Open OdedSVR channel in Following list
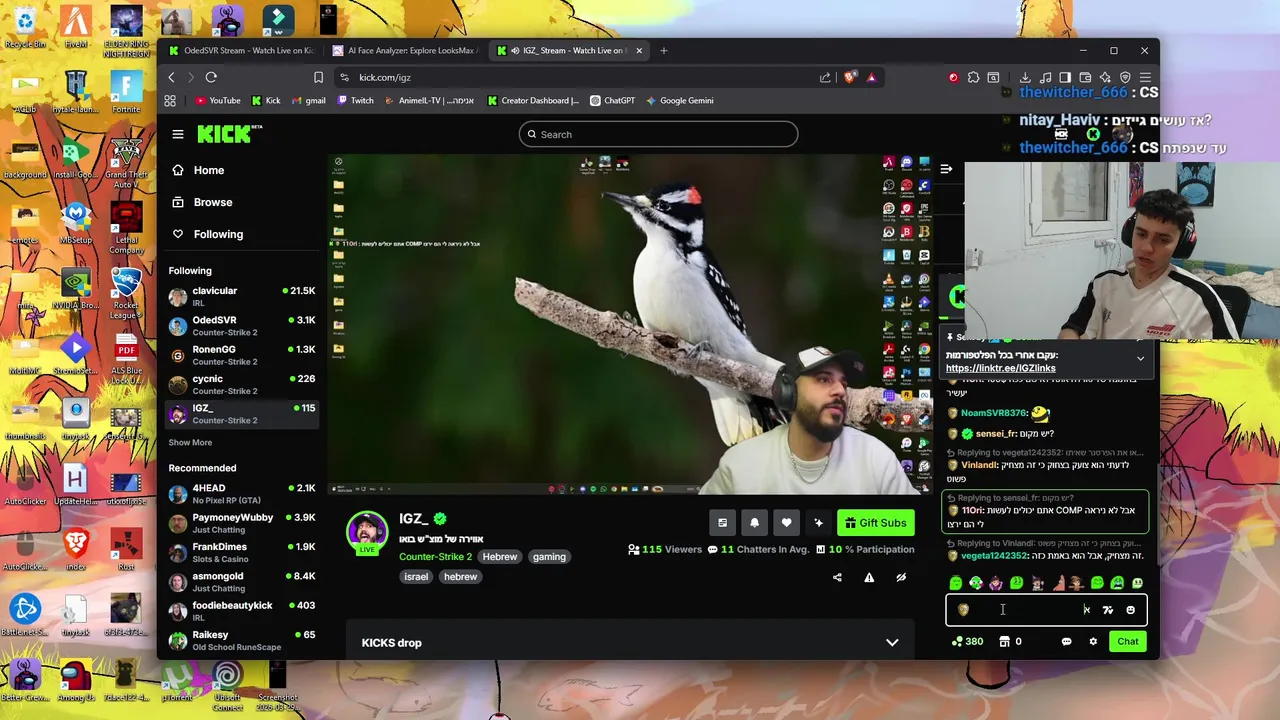Viewport: 1280px width, 720px height. 241,326
